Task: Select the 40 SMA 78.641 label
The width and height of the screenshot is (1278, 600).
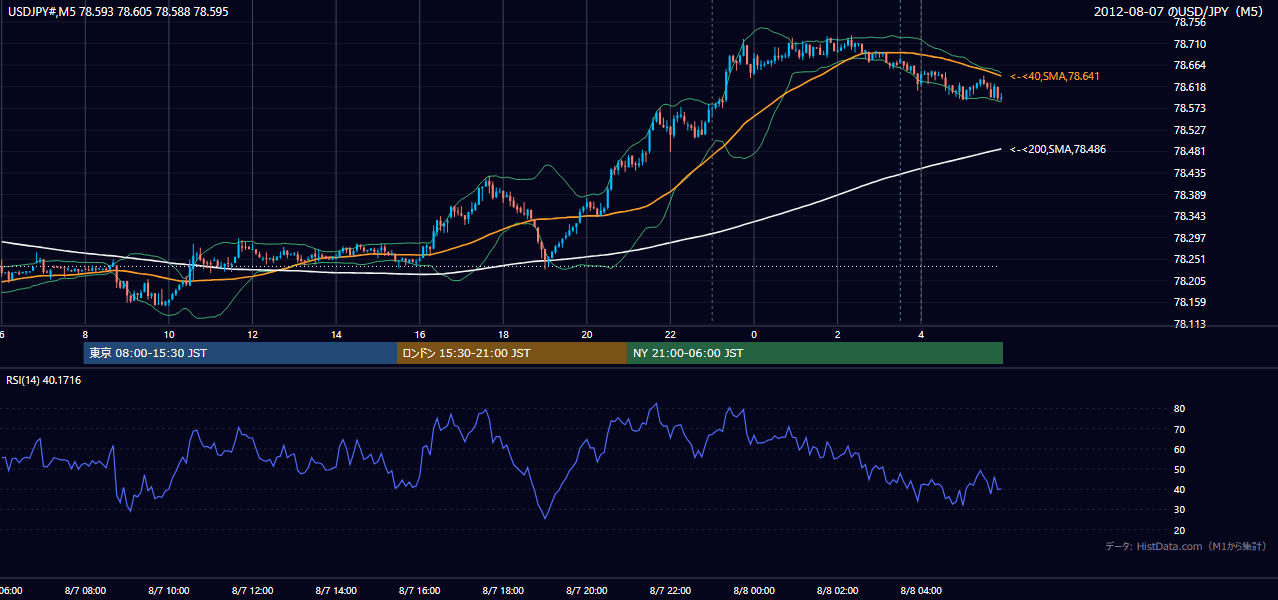Action: coord(1056,76)
